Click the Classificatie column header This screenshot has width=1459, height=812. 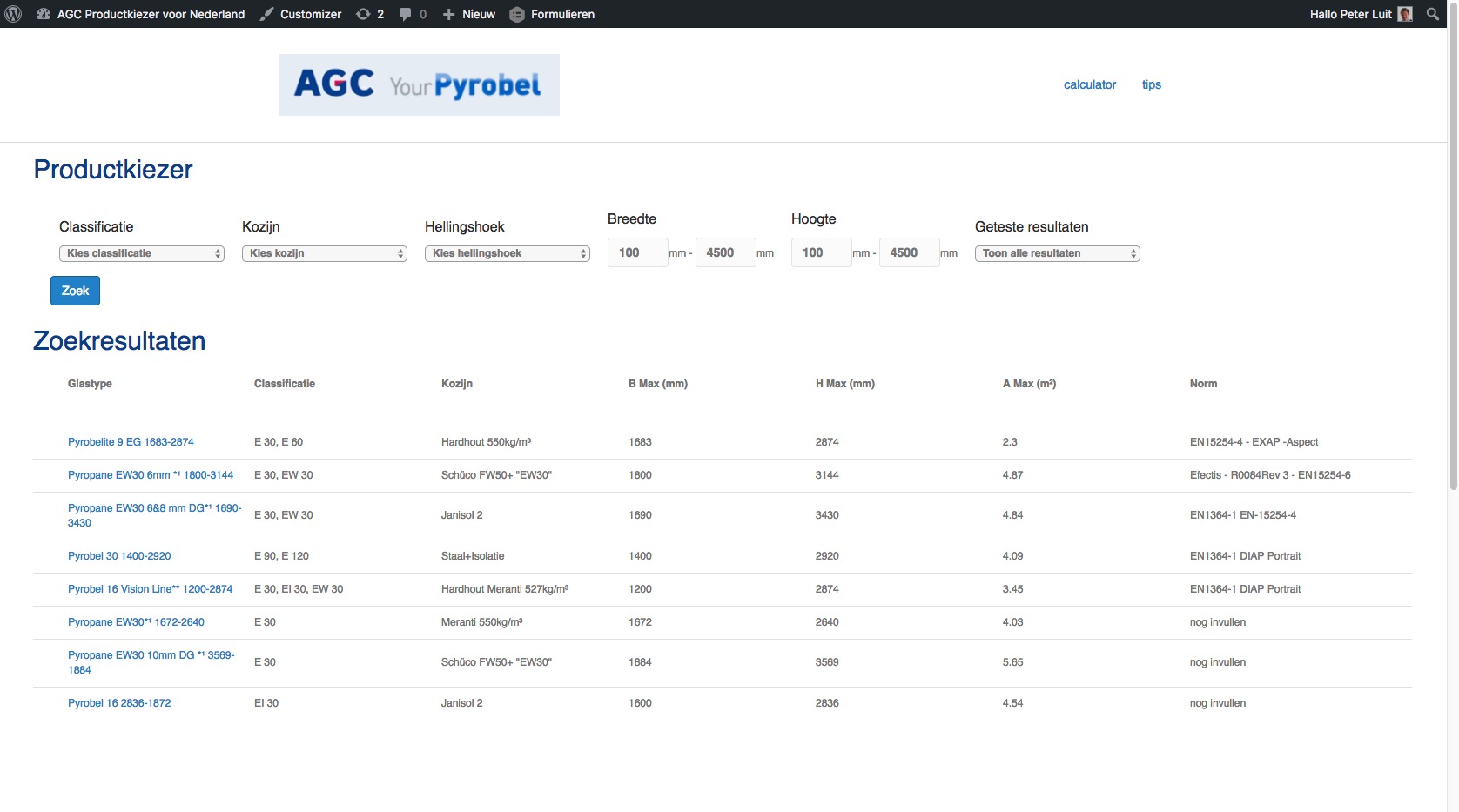pyautogui.click(x=285, y=384)
